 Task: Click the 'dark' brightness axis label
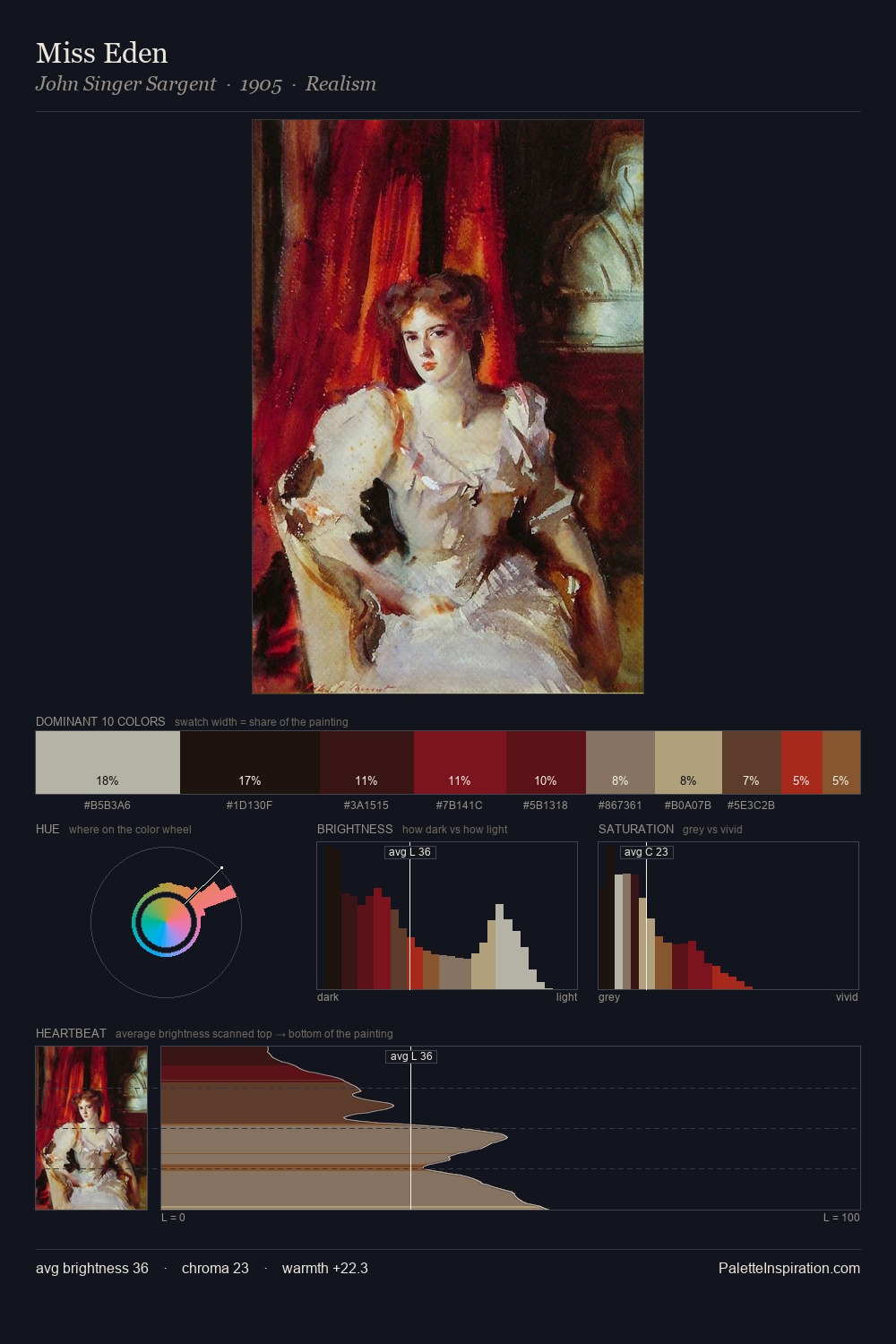pos(328,997)
